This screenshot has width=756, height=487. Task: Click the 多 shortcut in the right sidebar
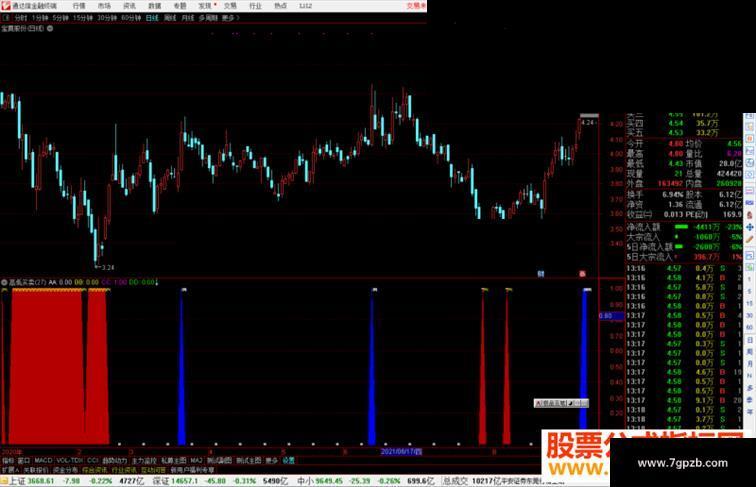750,387
